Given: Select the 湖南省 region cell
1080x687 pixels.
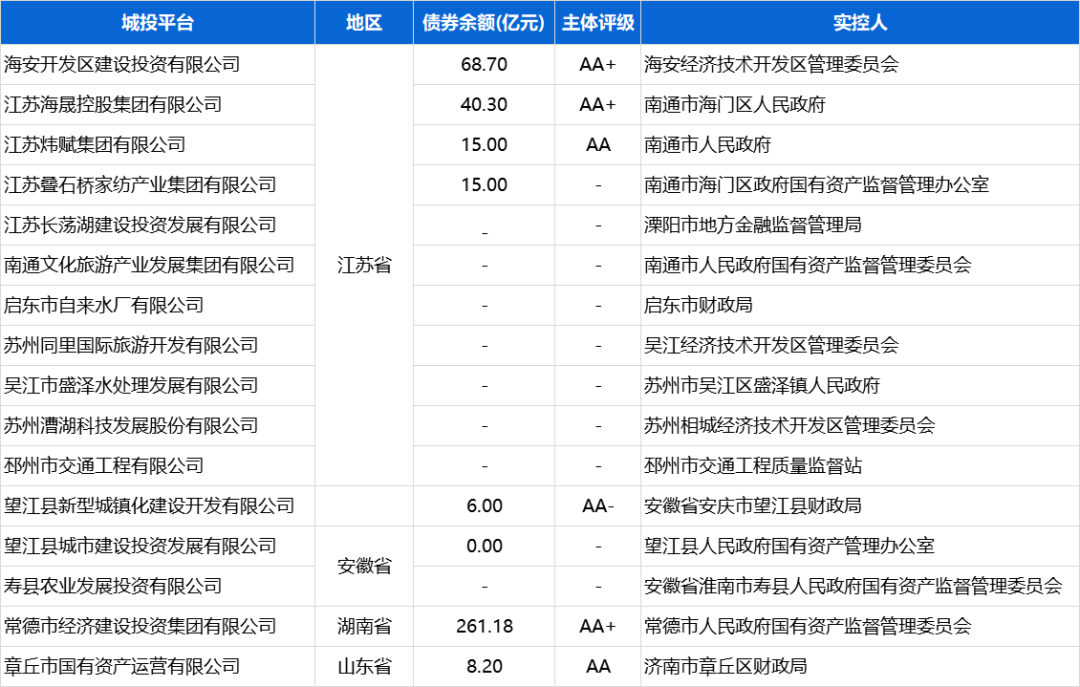Looking at the screenshot, I should [364, 626].
